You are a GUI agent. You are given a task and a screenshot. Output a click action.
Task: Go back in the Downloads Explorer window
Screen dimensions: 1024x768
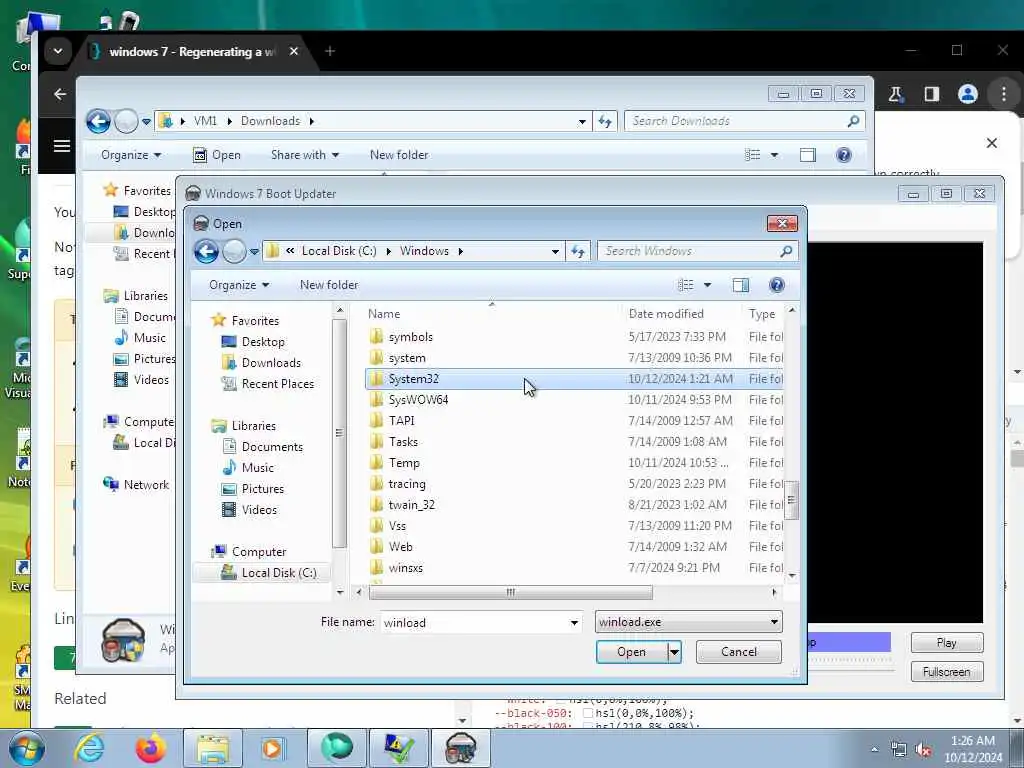(x=99, y=121)
